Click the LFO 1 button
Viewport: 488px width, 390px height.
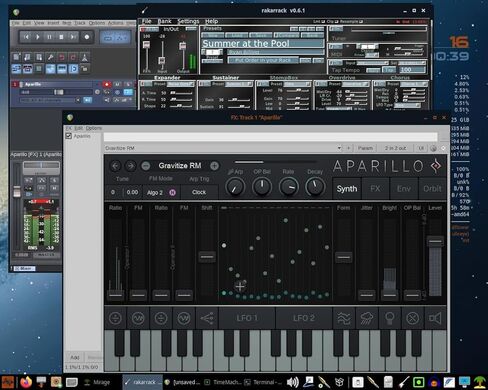[247, 318]
